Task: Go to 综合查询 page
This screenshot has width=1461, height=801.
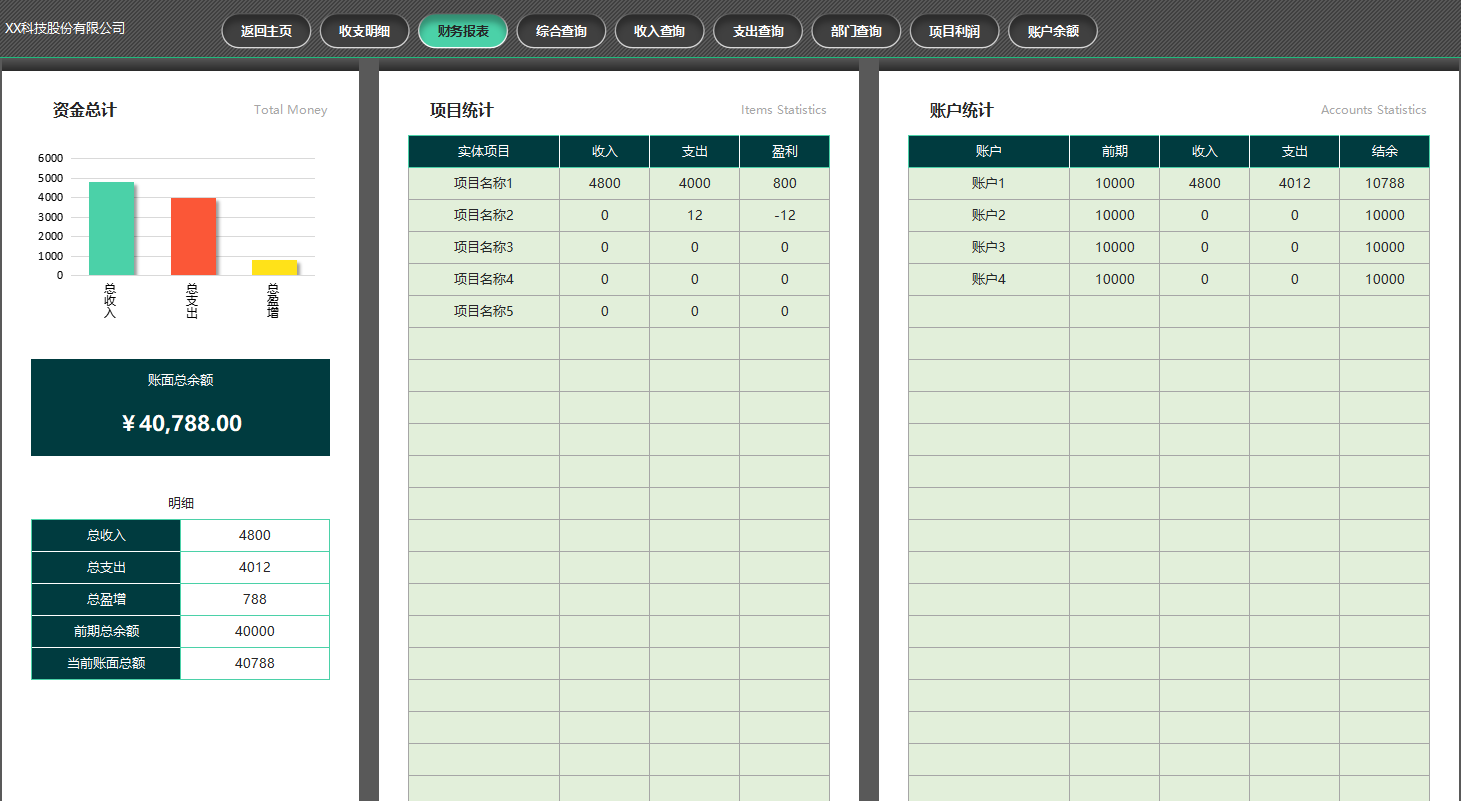Action: 561,31
